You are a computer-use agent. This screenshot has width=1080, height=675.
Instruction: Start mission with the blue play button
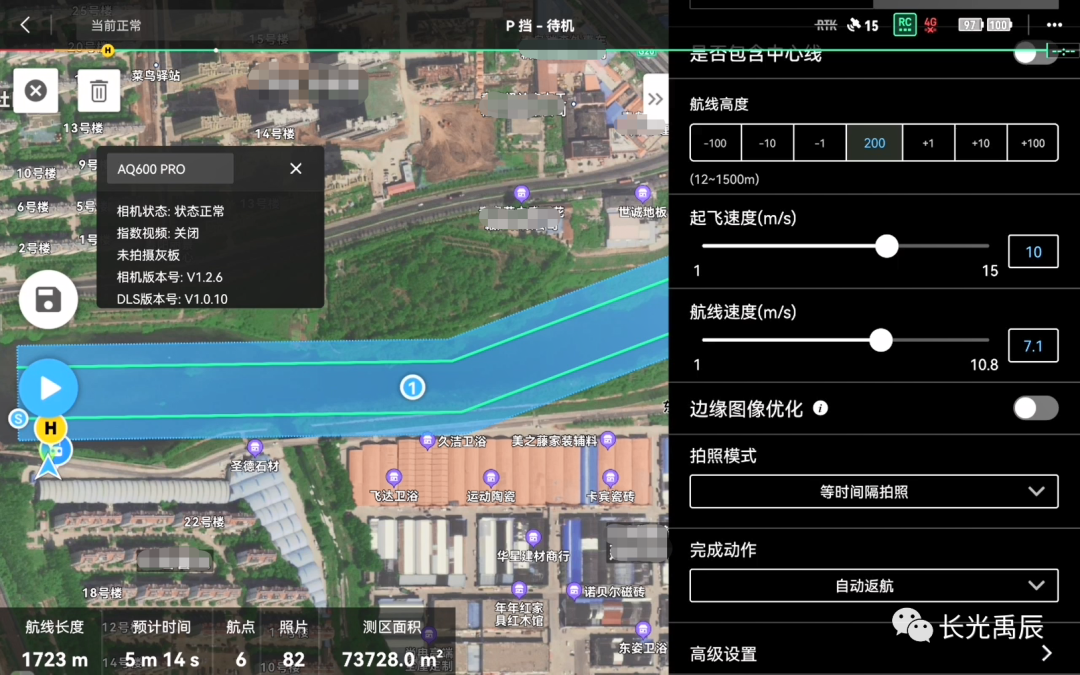(x=49, y=388)
